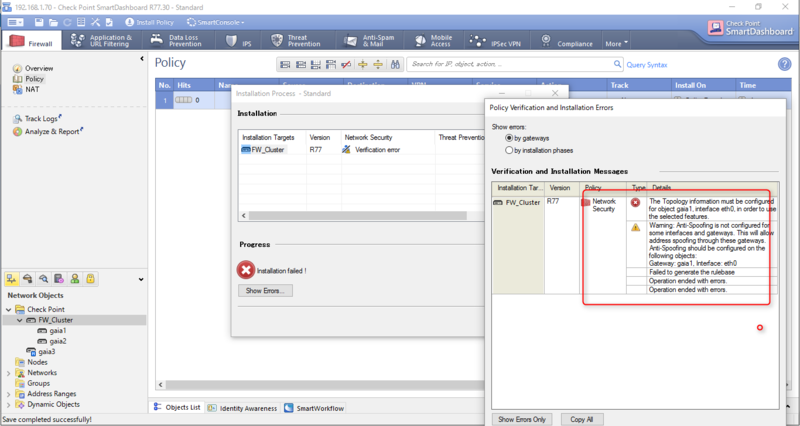Click the binoculars find icon
The image size is (800, 426).
point(395,64)
